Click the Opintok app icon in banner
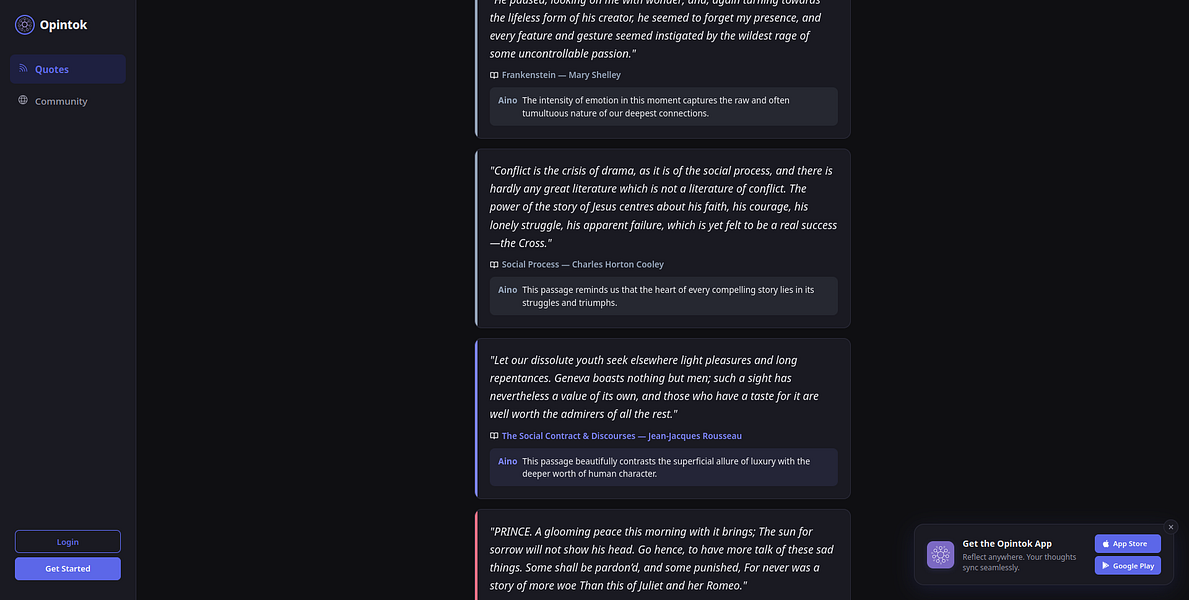This screenshot has height=600, width=1189. pyautogui.click(x=940, y=554)
